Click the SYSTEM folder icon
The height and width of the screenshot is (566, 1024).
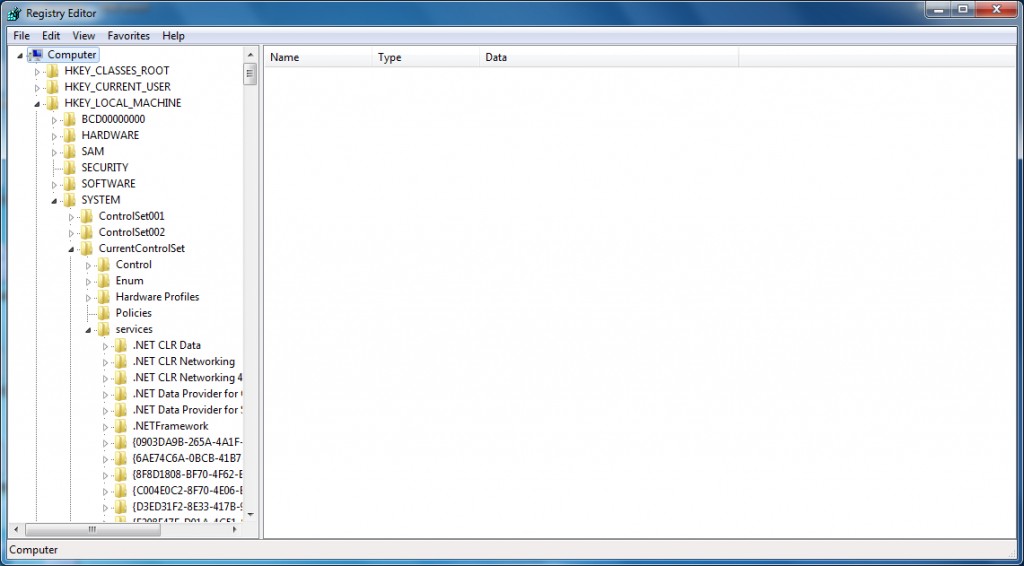coord(70,200)
